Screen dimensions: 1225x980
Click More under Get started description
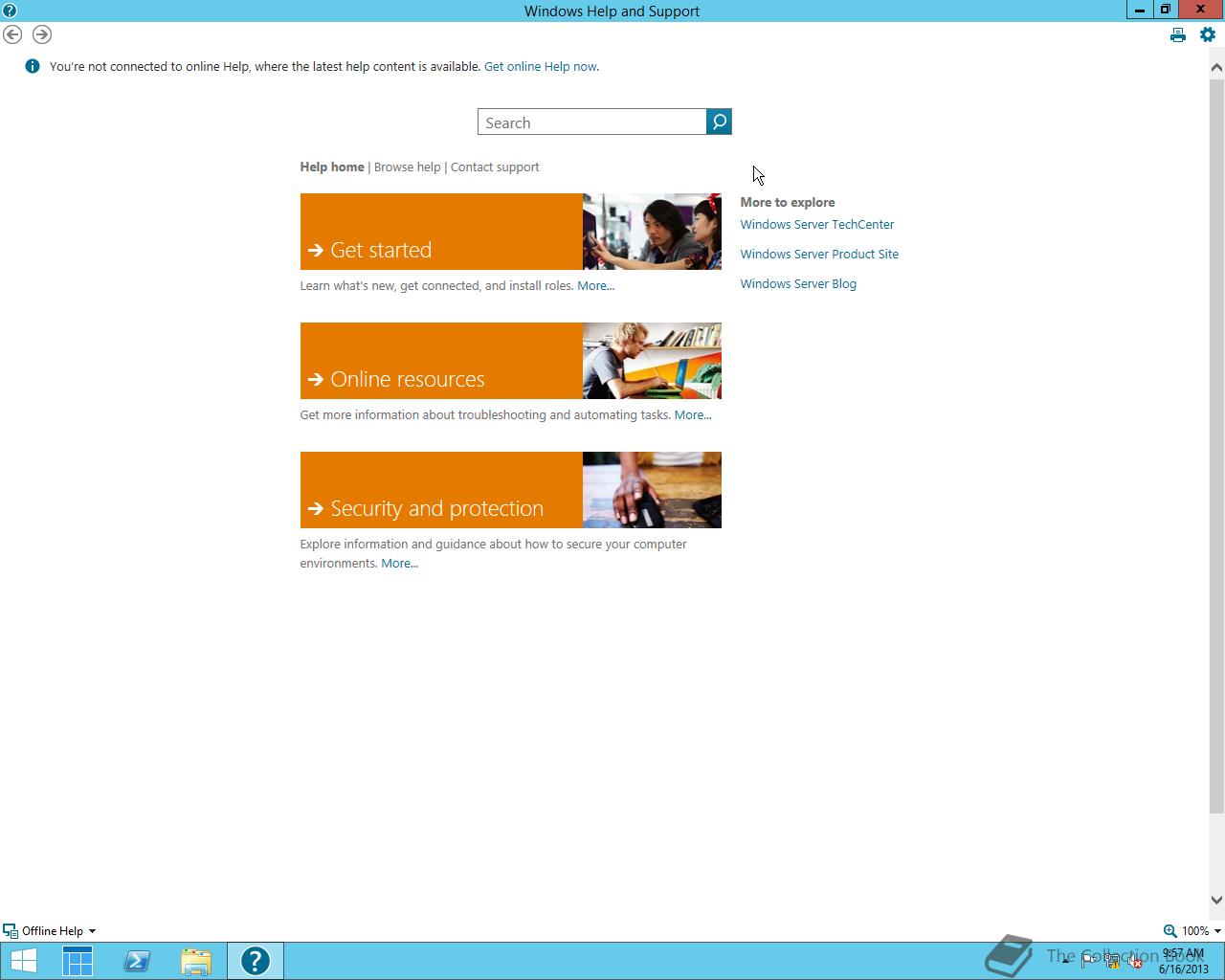tap(595, 285)
